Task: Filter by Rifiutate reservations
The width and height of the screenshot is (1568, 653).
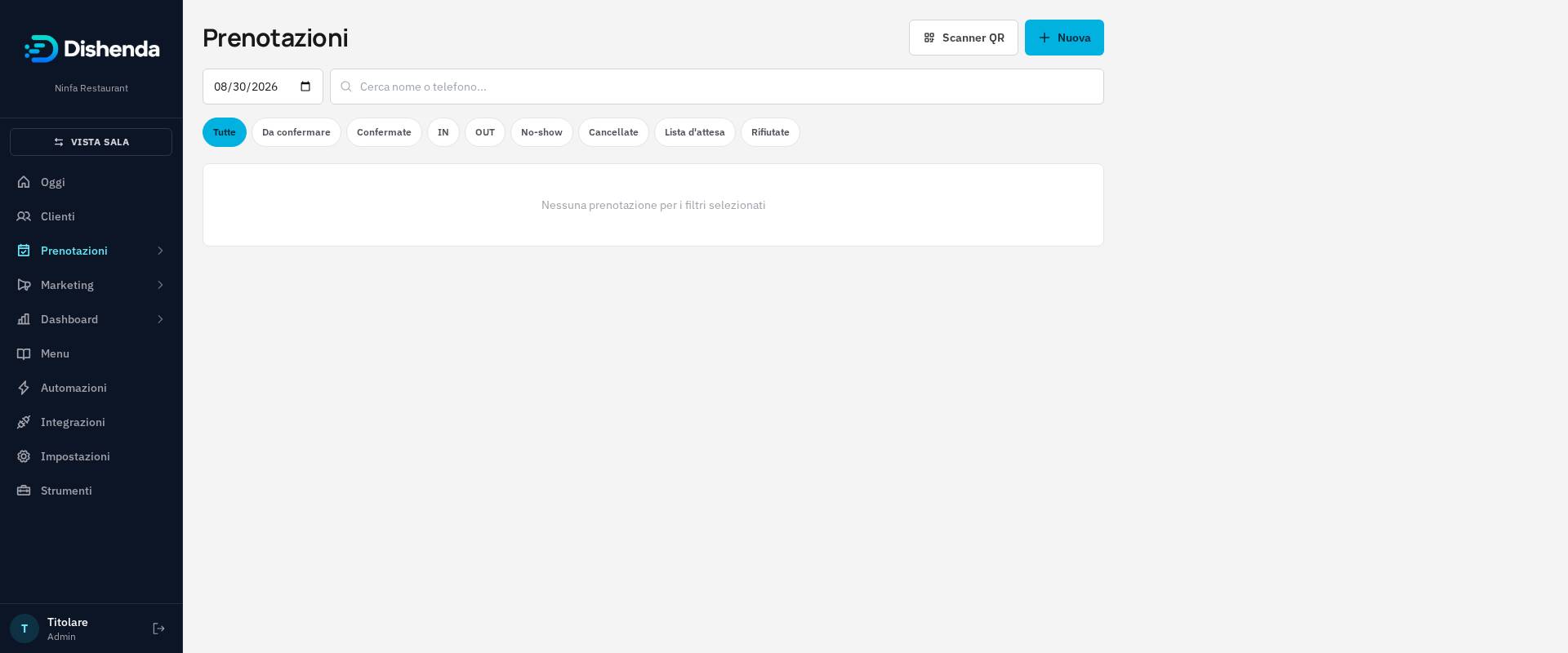Action: pos(770,132)
